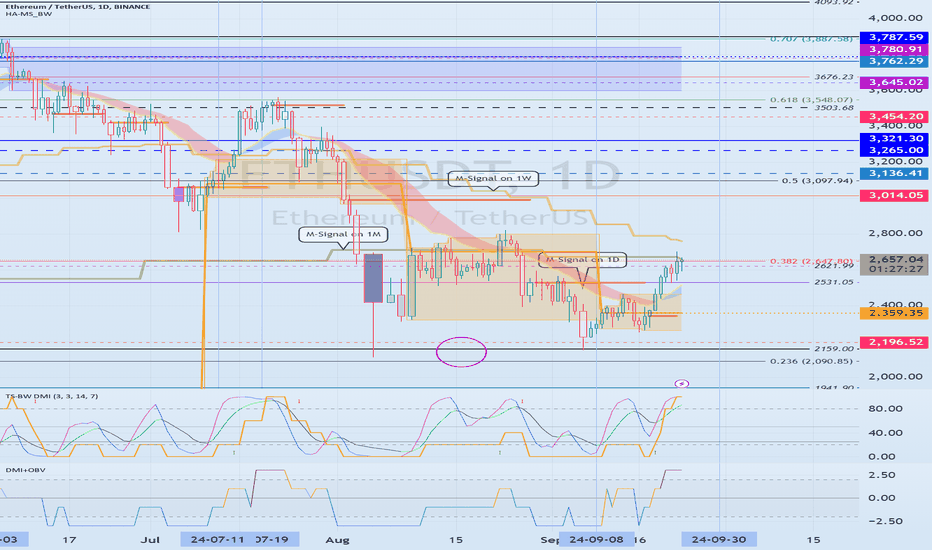The width and height of the screenshot is (932, 550).
Task: Click the 2,000.00 price axis label
Action: coord(895,376)
